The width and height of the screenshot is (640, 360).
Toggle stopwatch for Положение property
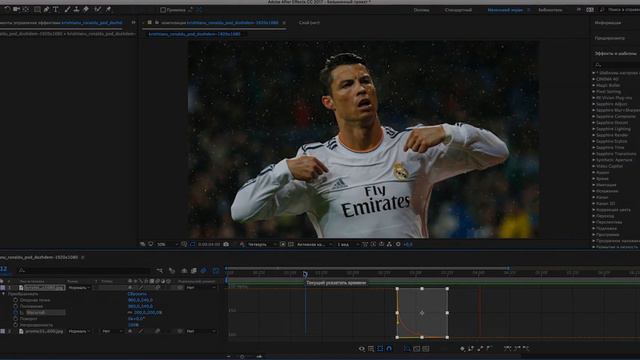16,306
